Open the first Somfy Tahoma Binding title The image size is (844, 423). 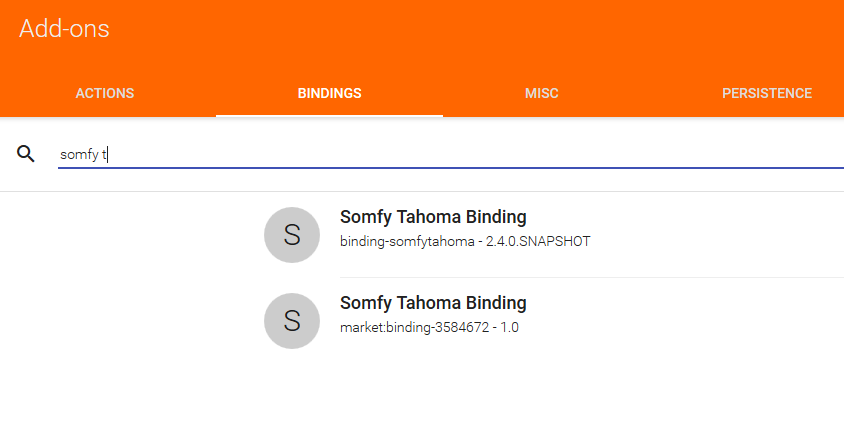[x=433, y=217]
